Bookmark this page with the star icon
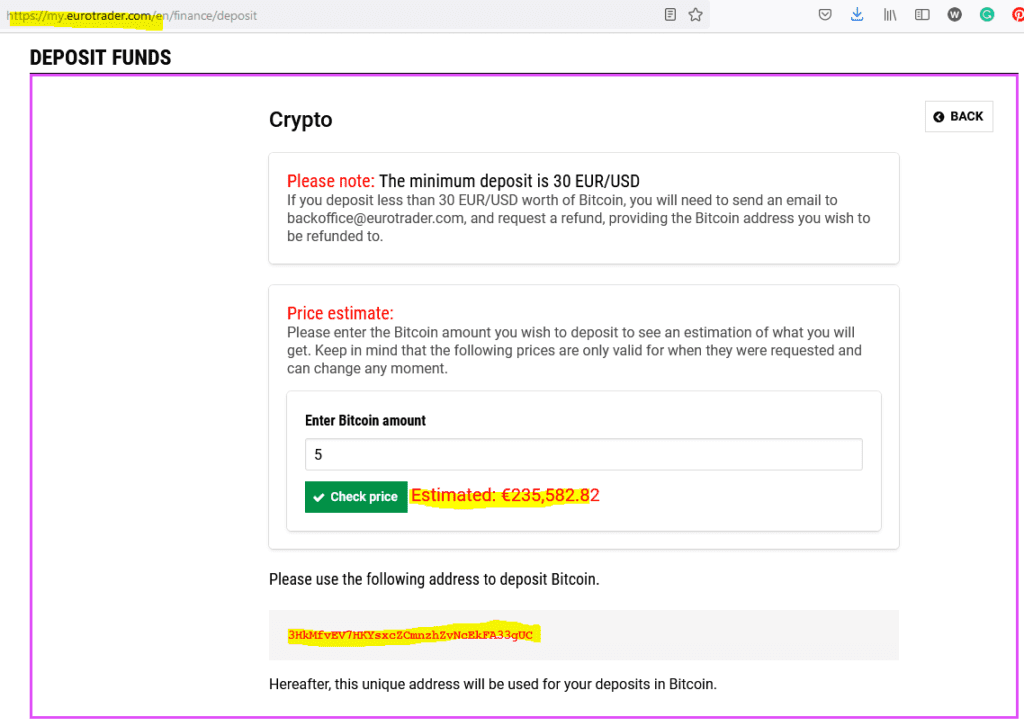This screenshot has width=1024, height=726. click(x=696, y=14)
